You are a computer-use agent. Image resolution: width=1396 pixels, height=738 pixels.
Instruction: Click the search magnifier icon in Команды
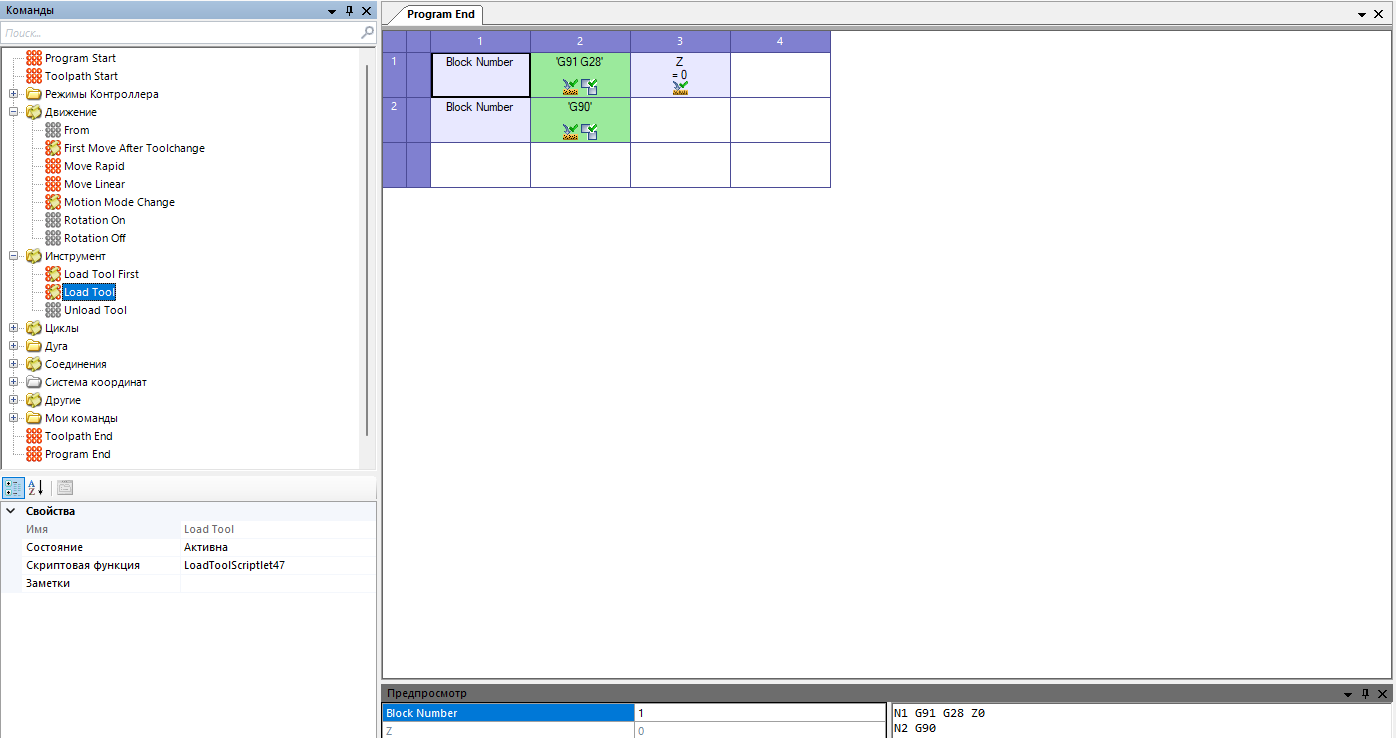367,33
